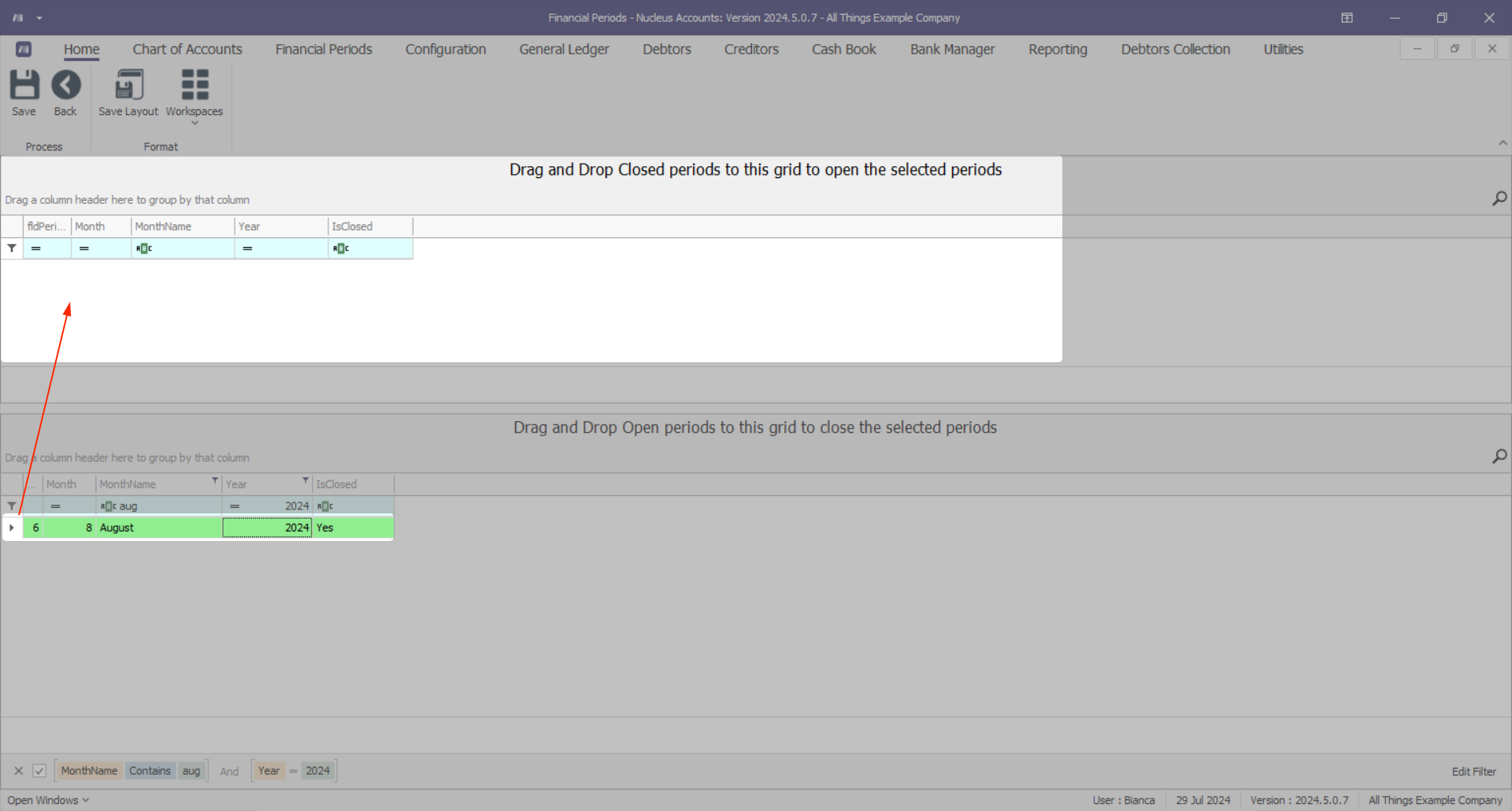Click upper grid MonthName filter operator icon
Viewport: 1512px width, 811px height.
coord(143,248)
